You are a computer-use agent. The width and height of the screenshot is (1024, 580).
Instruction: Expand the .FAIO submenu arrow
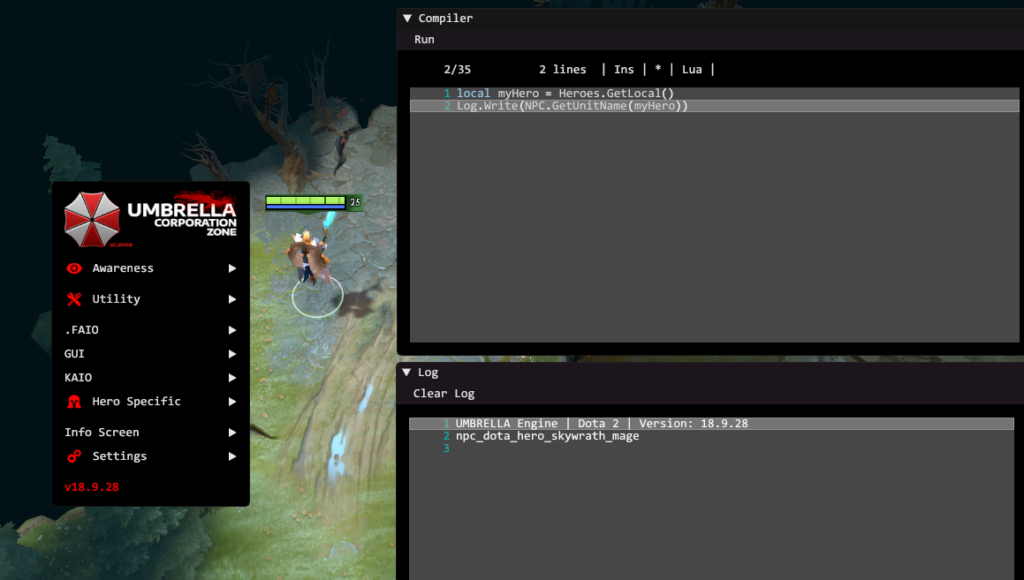tap(232, 330)
